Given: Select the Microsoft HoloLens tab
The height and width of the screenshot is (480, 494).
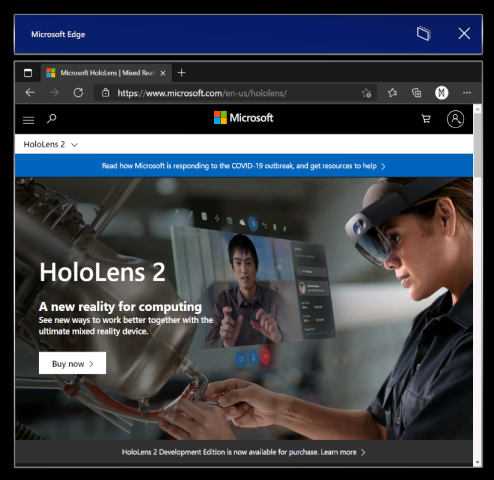Looking at the screenshot, I should point(106,73).
